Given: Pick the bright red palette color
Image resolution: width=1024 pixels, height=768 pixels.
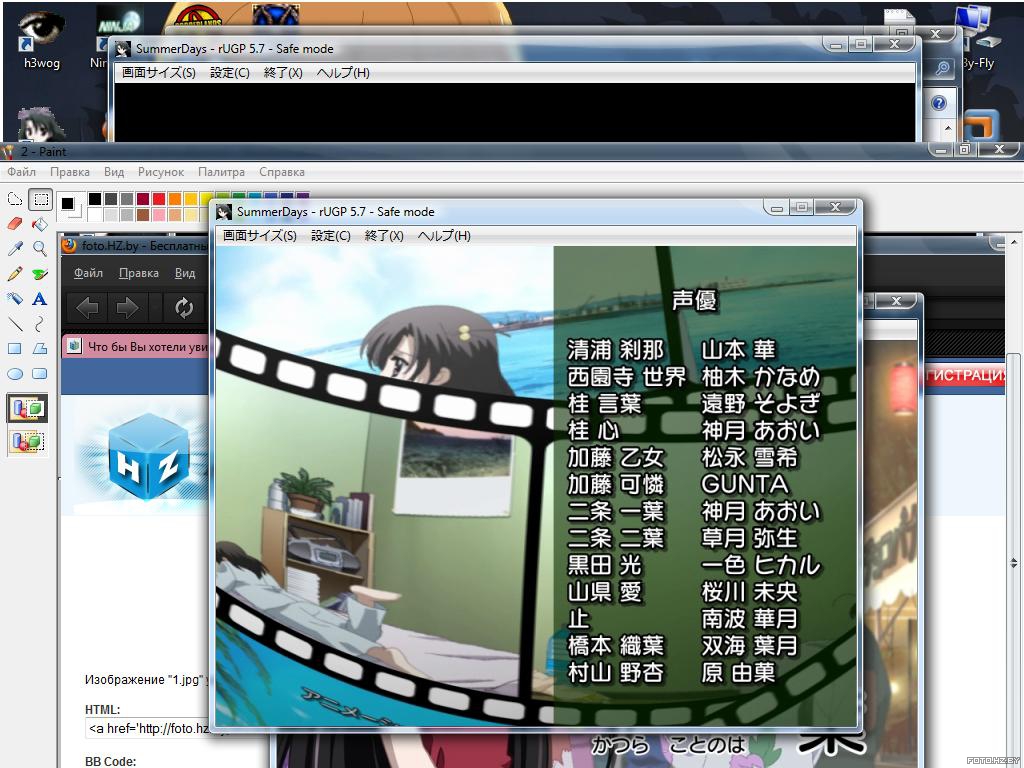Looking at the screenshot, I should coord(159,199).
